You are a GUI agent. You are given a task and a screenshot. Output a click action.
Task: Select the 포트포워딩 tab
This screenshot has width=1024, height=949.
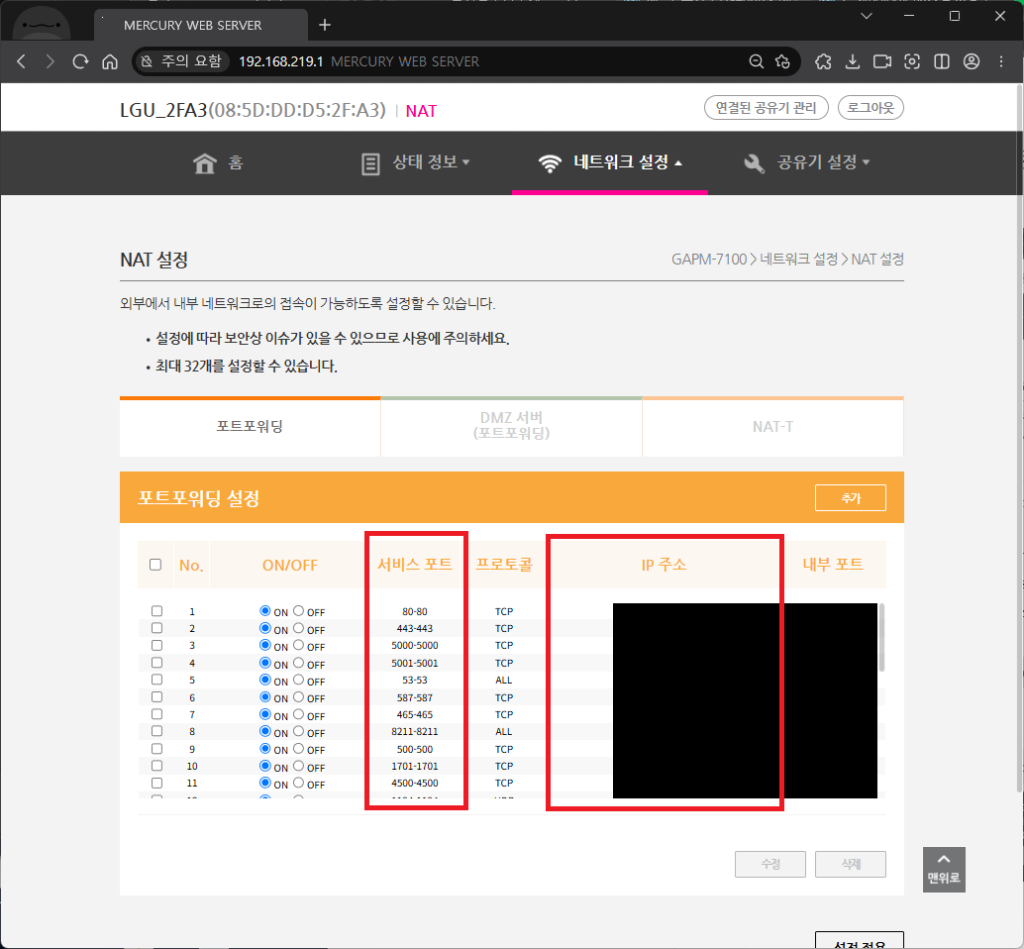click(250, 426)
